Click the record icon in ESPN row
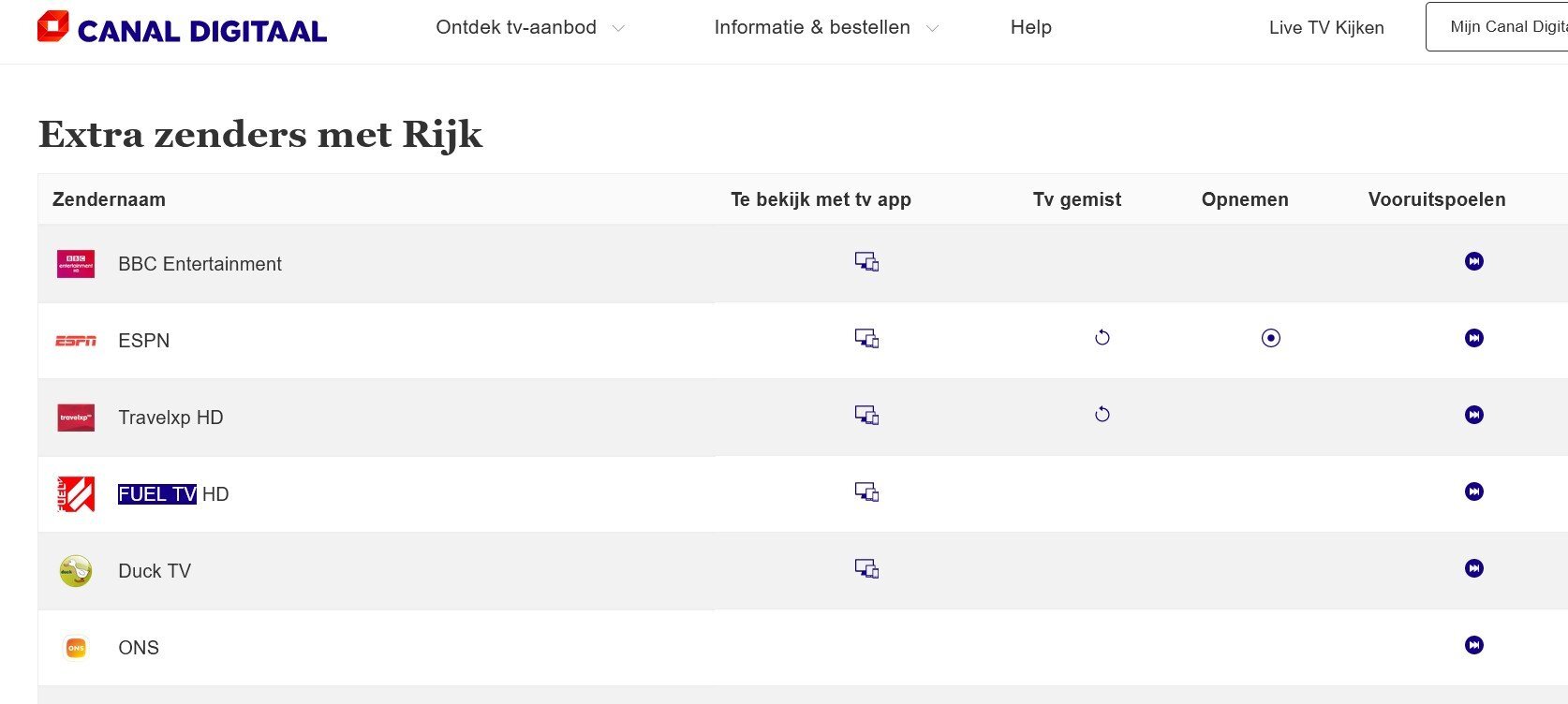The width and height of the screenshot is (1568, 704). pos(1270,338)
